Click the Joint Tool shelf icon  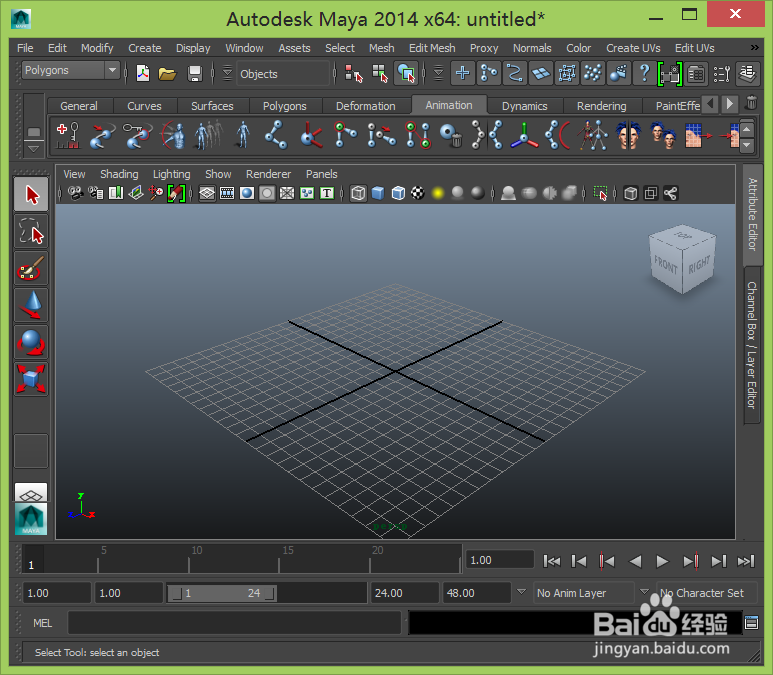(276, 135)
